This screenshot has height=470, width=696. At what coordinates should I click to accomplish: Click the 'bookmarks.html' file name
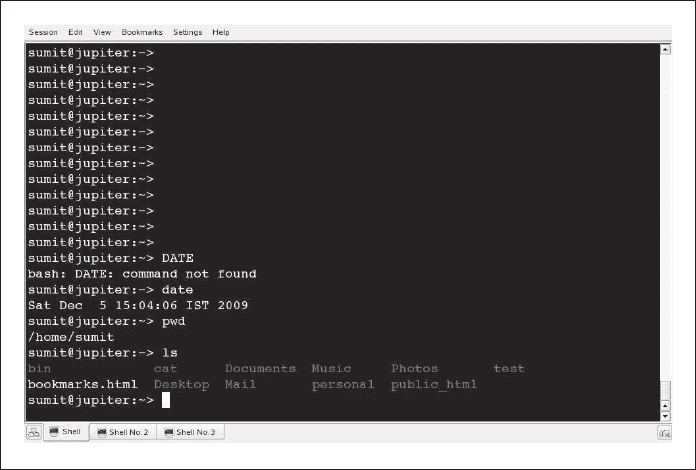click(x=83, y=384)
